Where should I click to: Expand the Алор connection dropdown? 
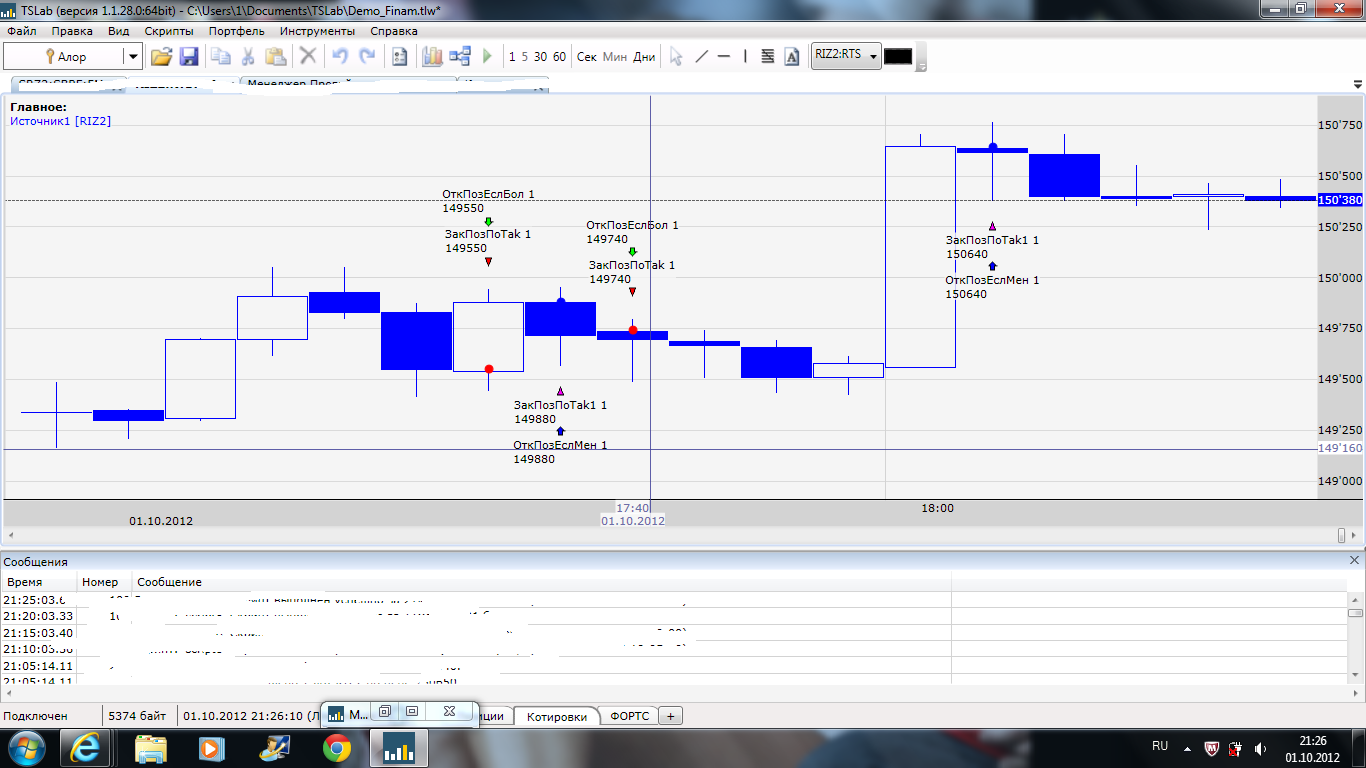coord(132,57)
